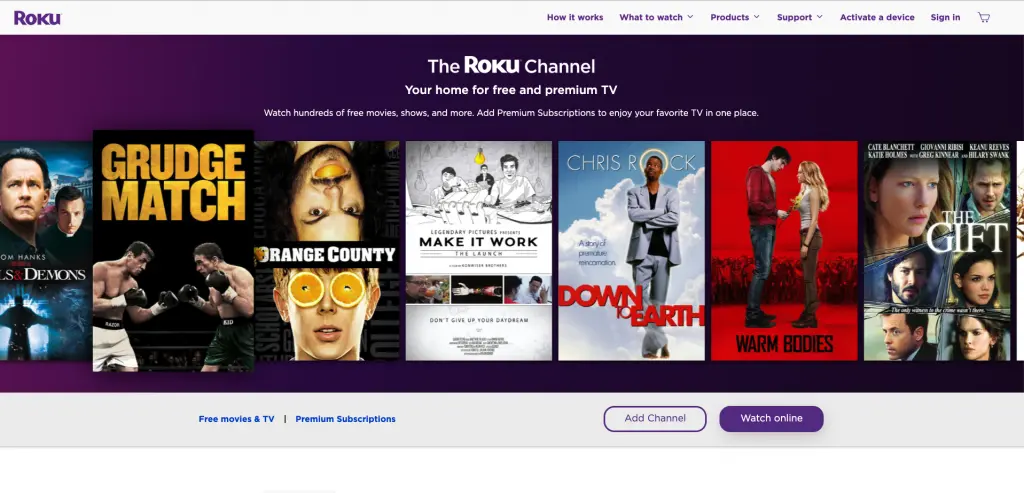This screenshot has width=1024, height=493.
Task: Click the Watch online button
Action: coord(771,419)
